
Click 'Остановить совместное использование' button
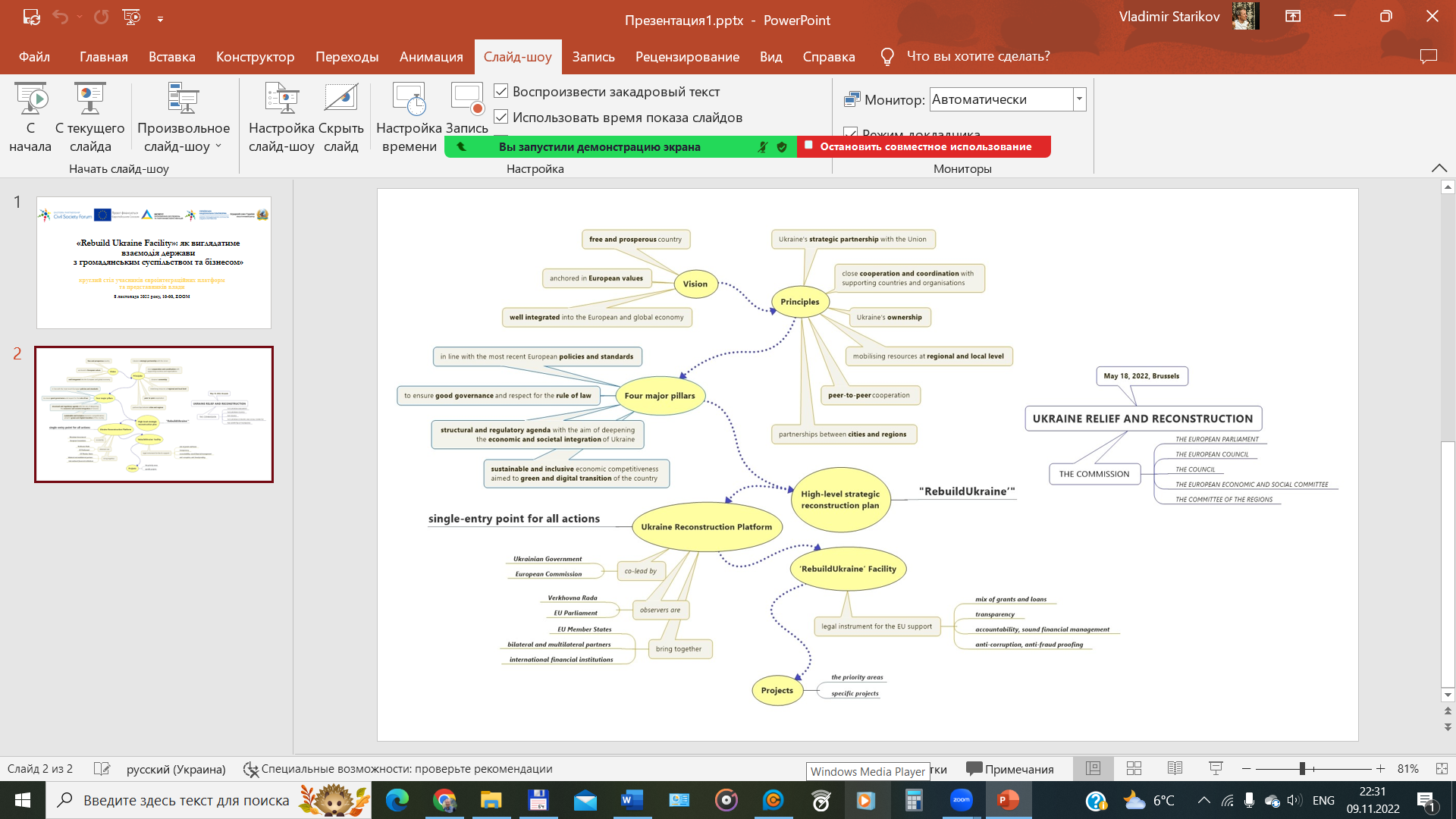[924, 146]
